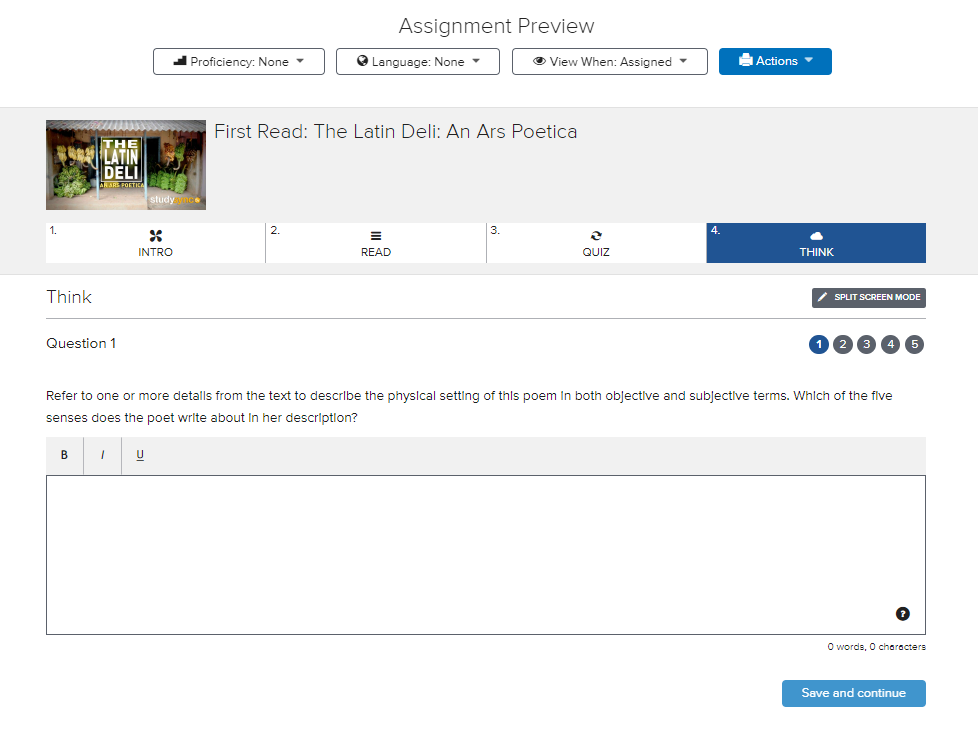Open the View When: Assigned dropdown

(609, 61)
